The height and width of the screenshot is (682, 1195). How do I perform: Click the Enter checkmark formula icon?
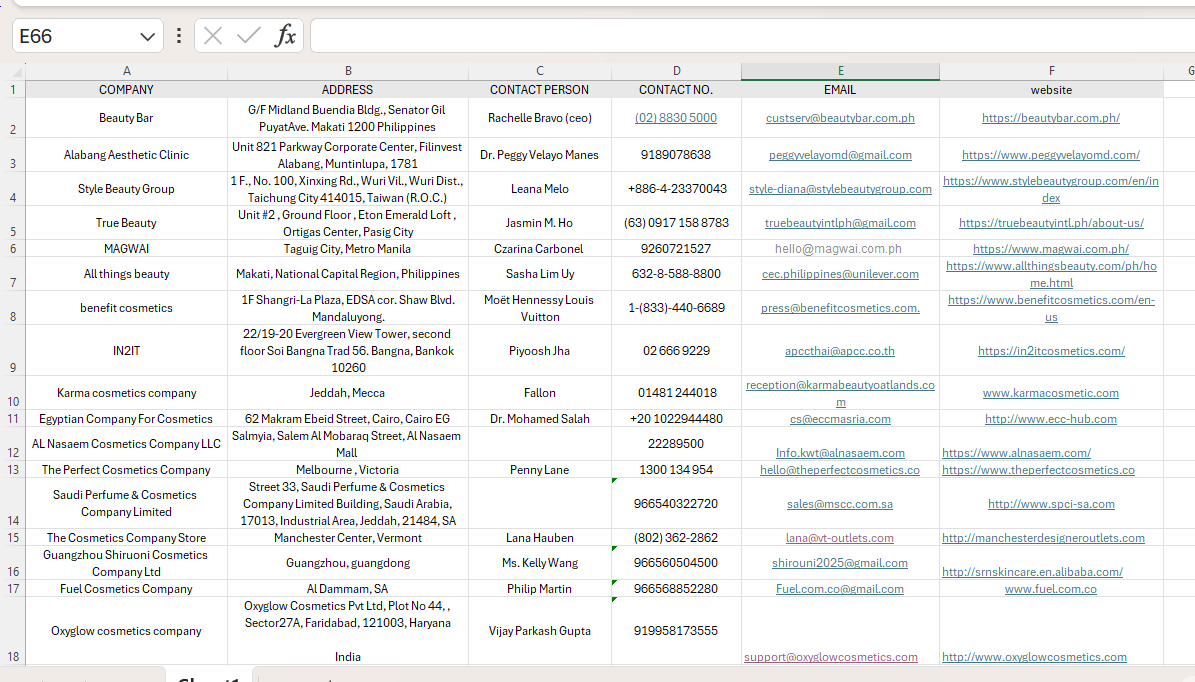tap(248, 36)
